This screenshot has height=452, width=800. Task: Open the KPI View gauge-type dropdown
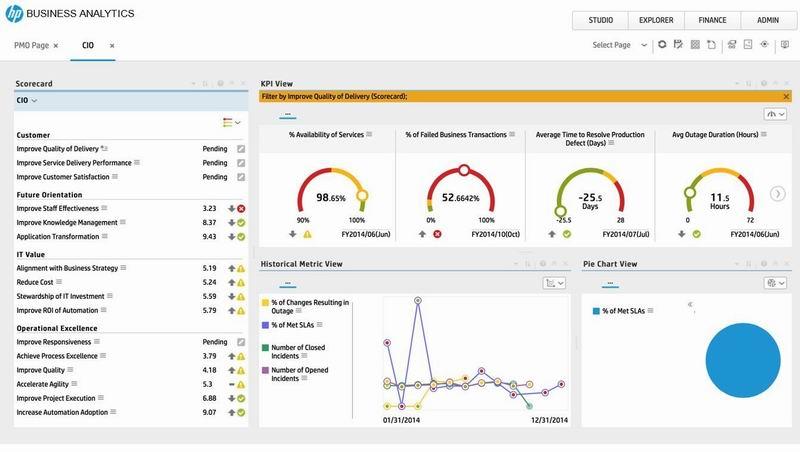[x=775, y=114]
